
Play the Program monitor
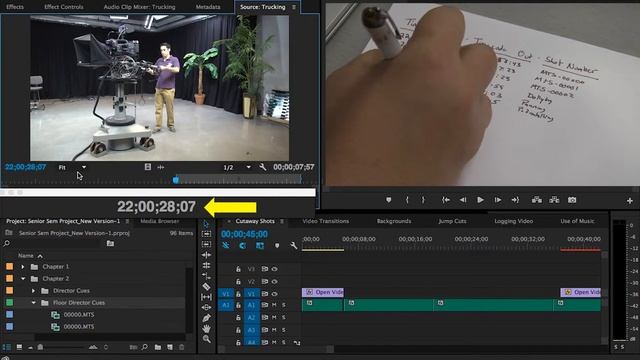point(480,200)
